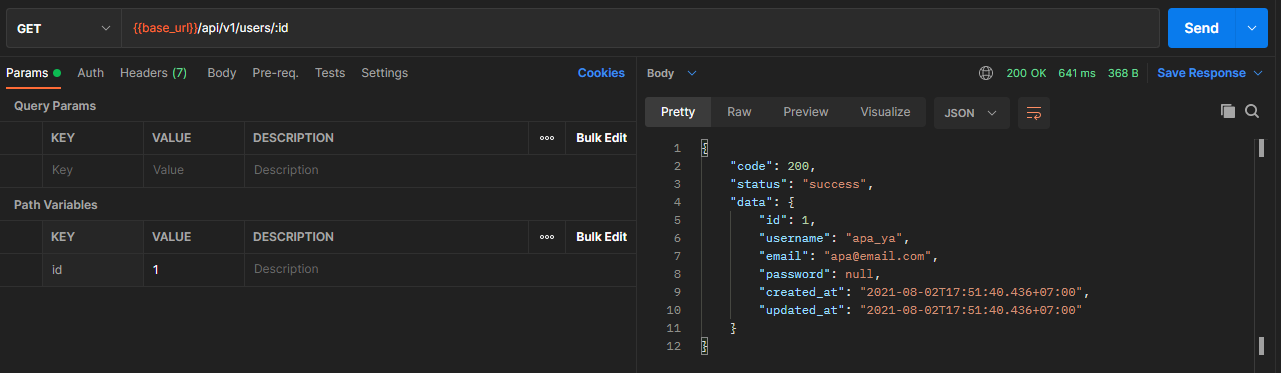Click the wrap lines icon
Viewport: 1281px width, 373px height.
pos(1034,112)
